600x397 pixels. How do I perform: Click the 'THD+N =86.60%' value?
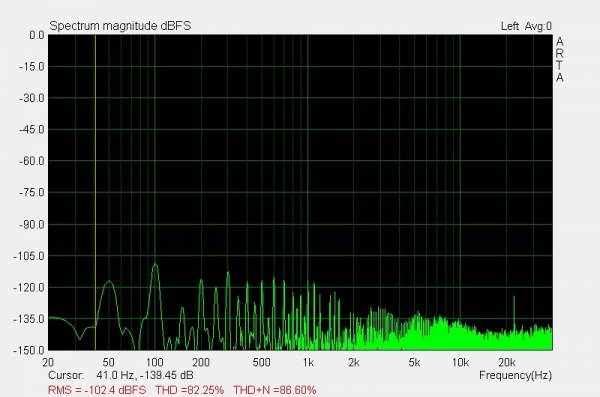pyautogui.click(x=275, y=390)
